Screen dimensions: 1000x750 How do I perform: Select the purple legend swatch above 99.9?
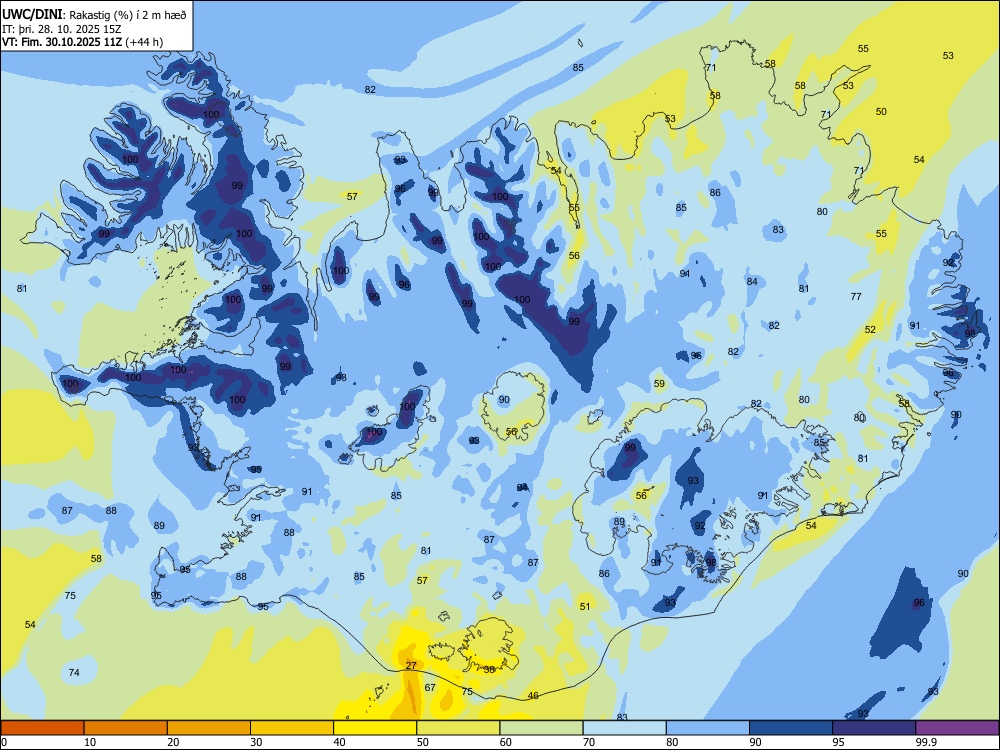click(x=957, y=728)
